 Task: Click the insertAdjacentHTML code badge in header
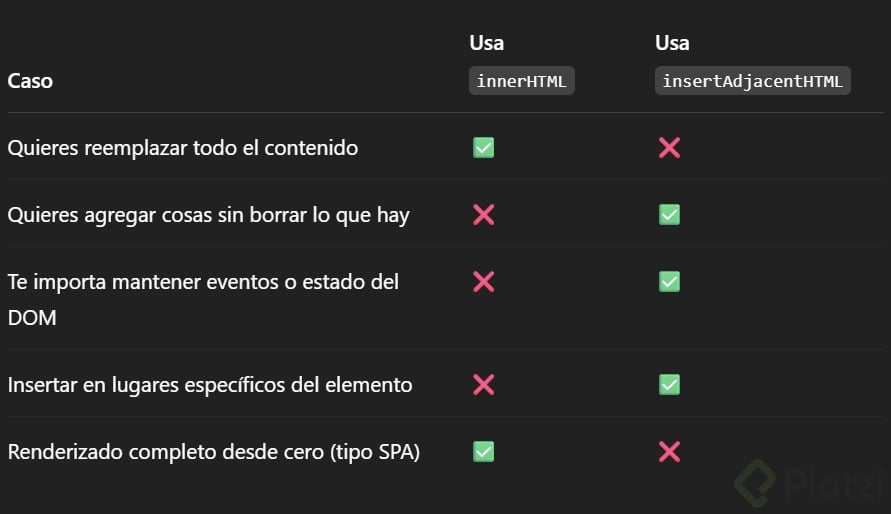click(x=752, y=81)
